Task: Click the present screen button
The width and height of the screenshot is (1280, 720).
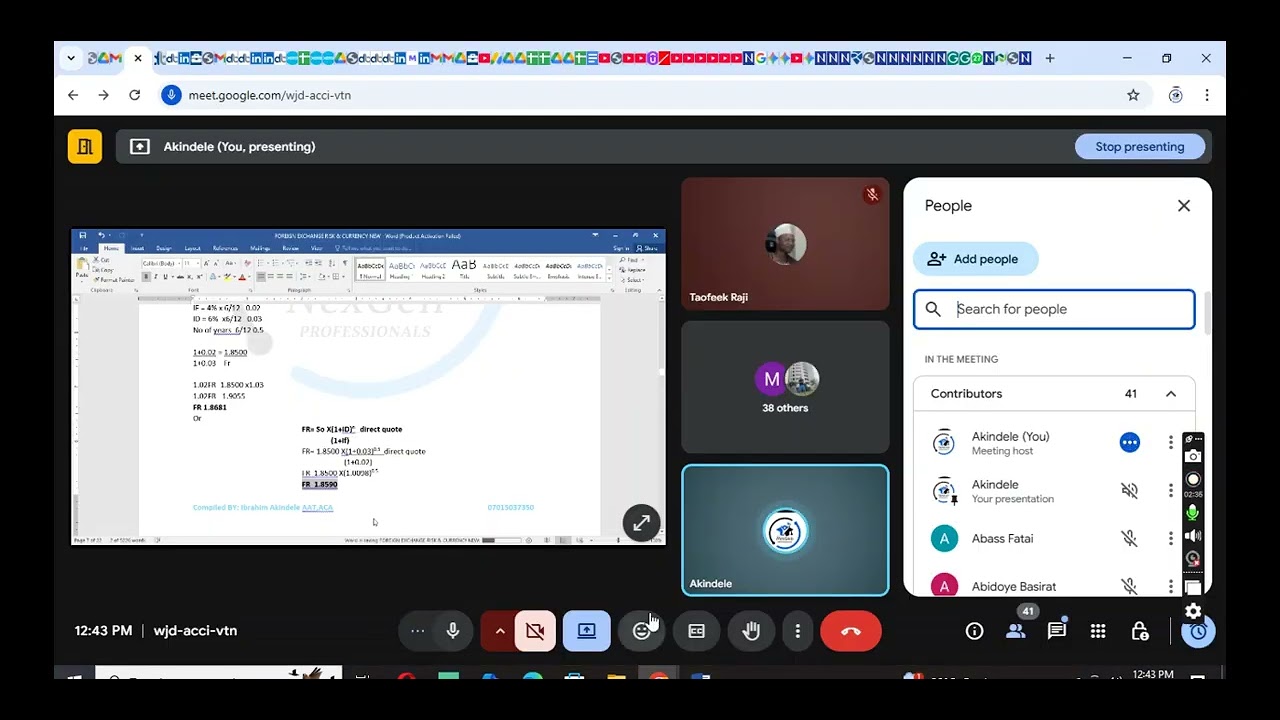Action: pos(587,631)
